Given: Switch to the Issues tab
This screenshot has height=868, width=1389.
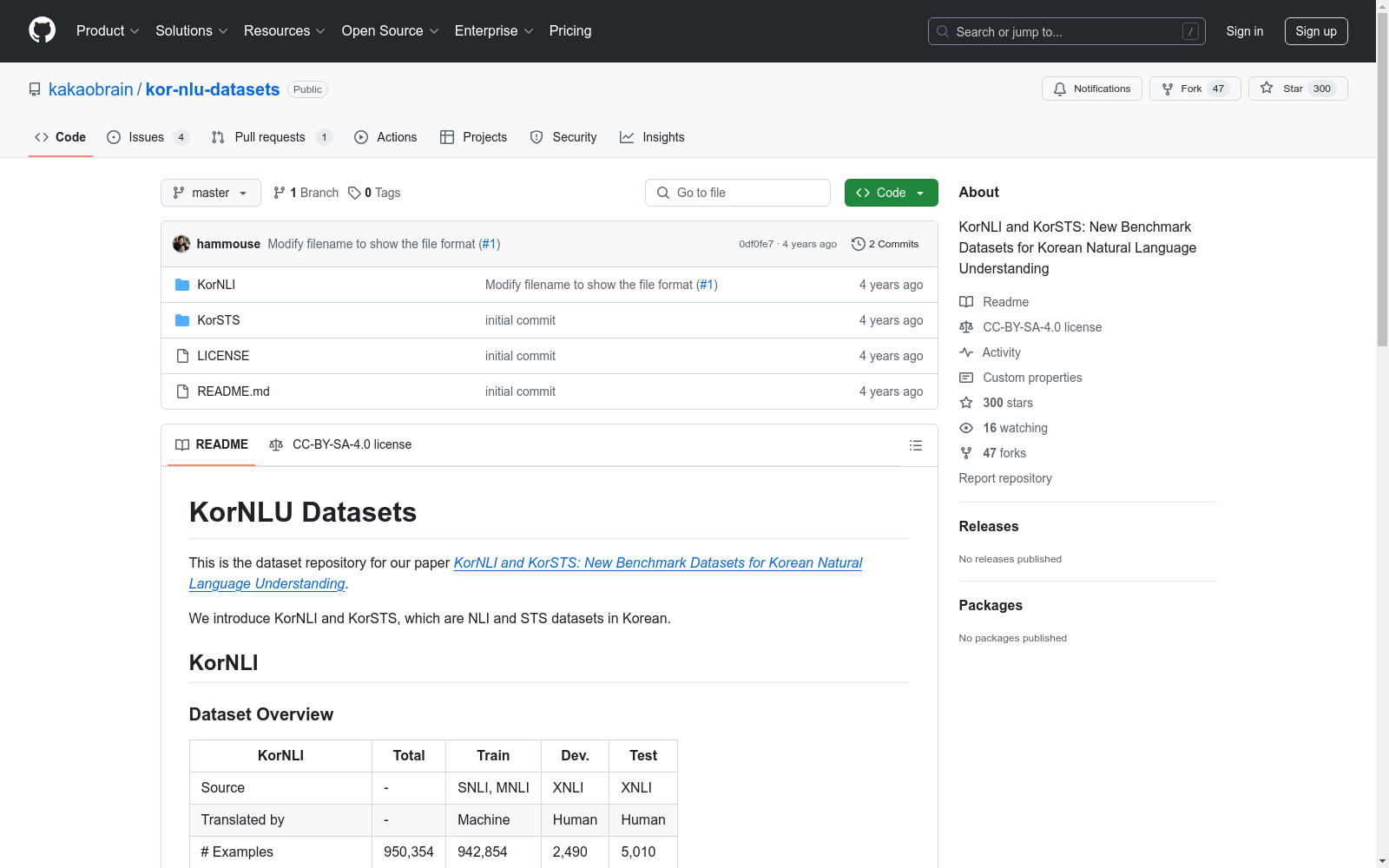Looking at the screenshot, I should tap(148, 137).
